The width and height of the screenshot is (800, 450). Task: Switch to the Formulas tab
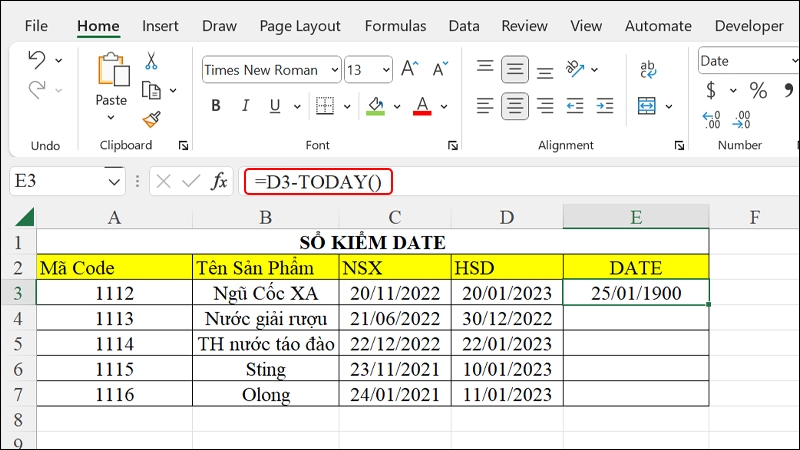point(395,26)
